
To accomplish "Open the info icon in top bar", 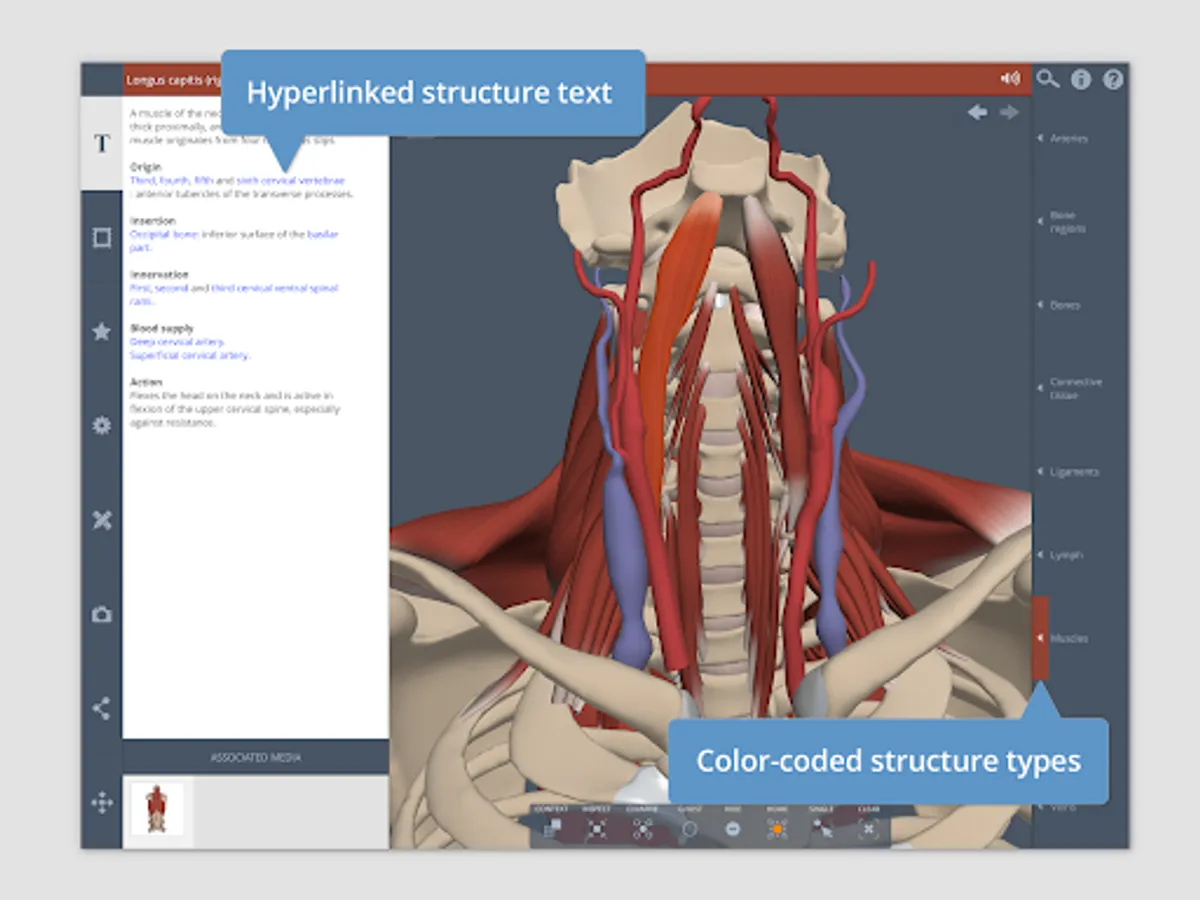I will click(1080, 80).
